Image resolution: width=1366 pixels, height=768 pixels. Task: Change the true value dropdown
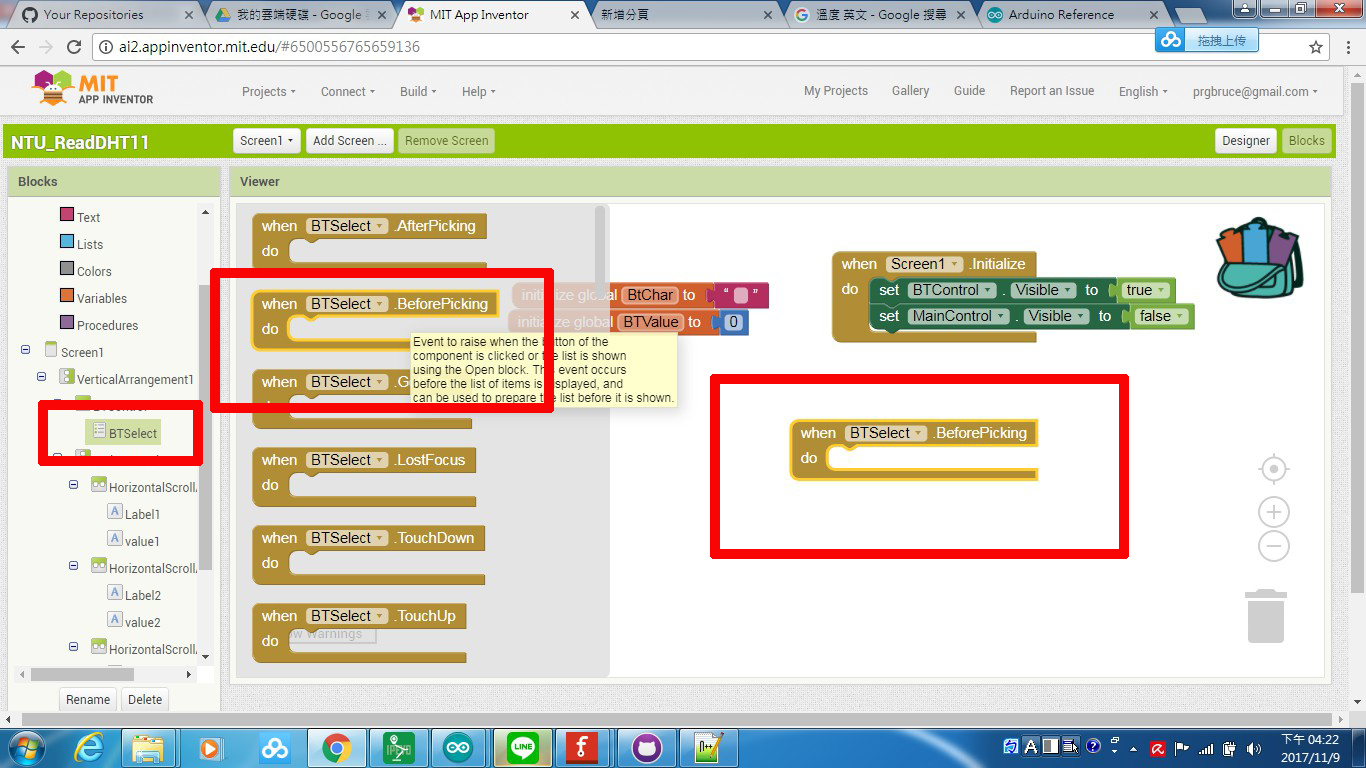[x=1146, y=290]
